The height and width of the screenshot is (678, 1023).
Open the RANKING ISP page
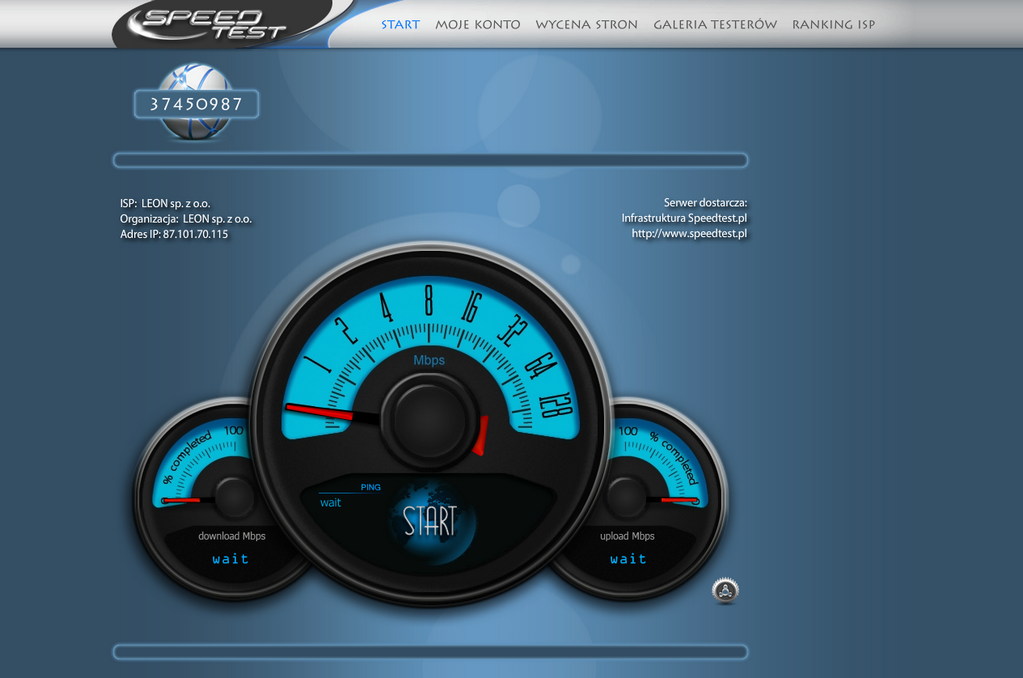click(833, 24)
